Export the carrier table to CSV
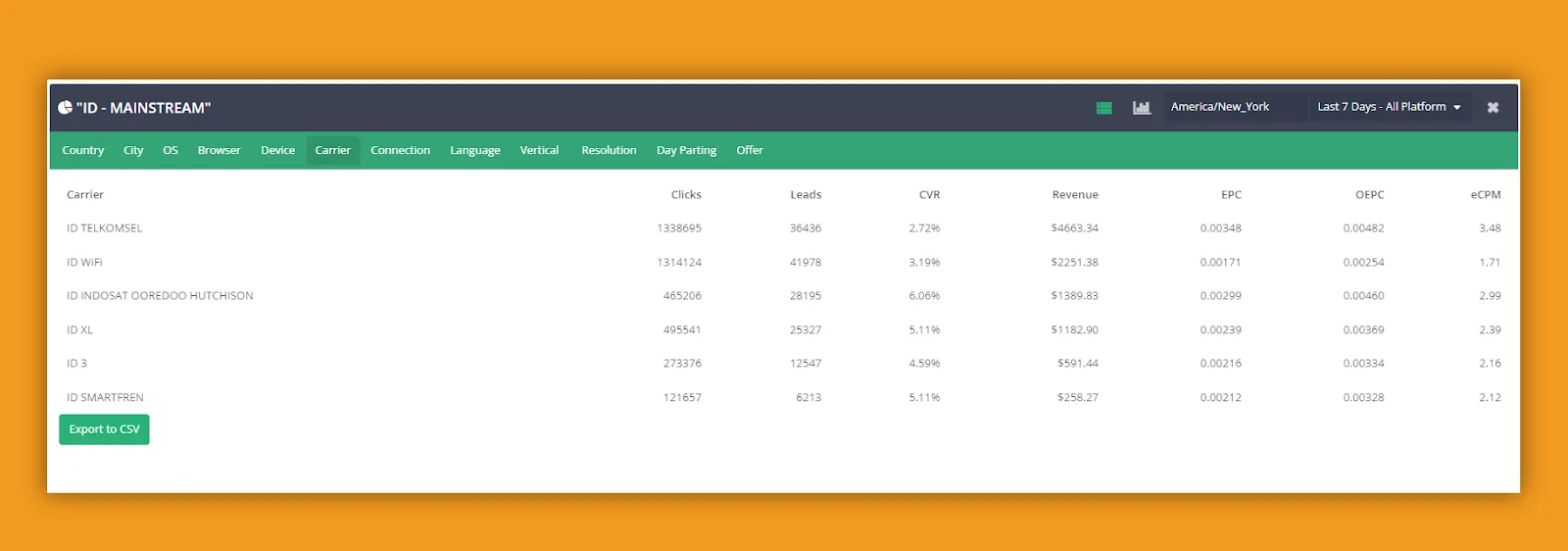 pos(104,429)
